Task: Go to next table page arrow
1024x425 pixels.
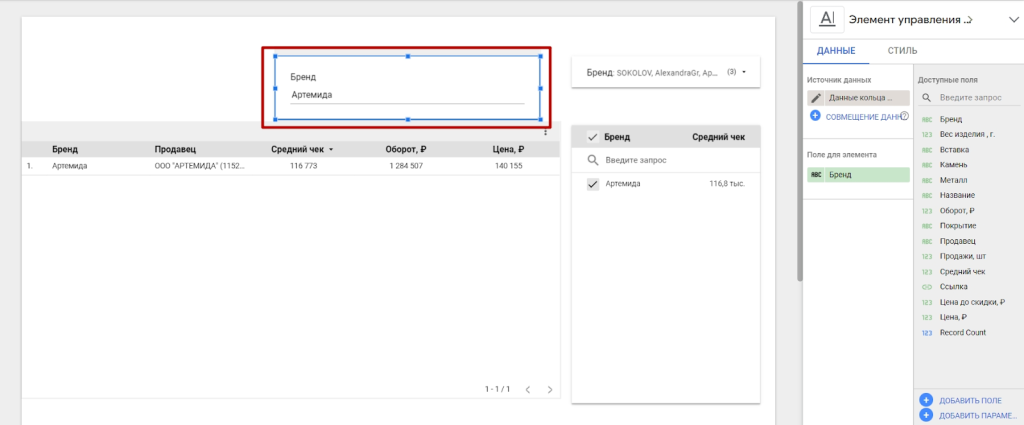Action: (x=550, y=389)
